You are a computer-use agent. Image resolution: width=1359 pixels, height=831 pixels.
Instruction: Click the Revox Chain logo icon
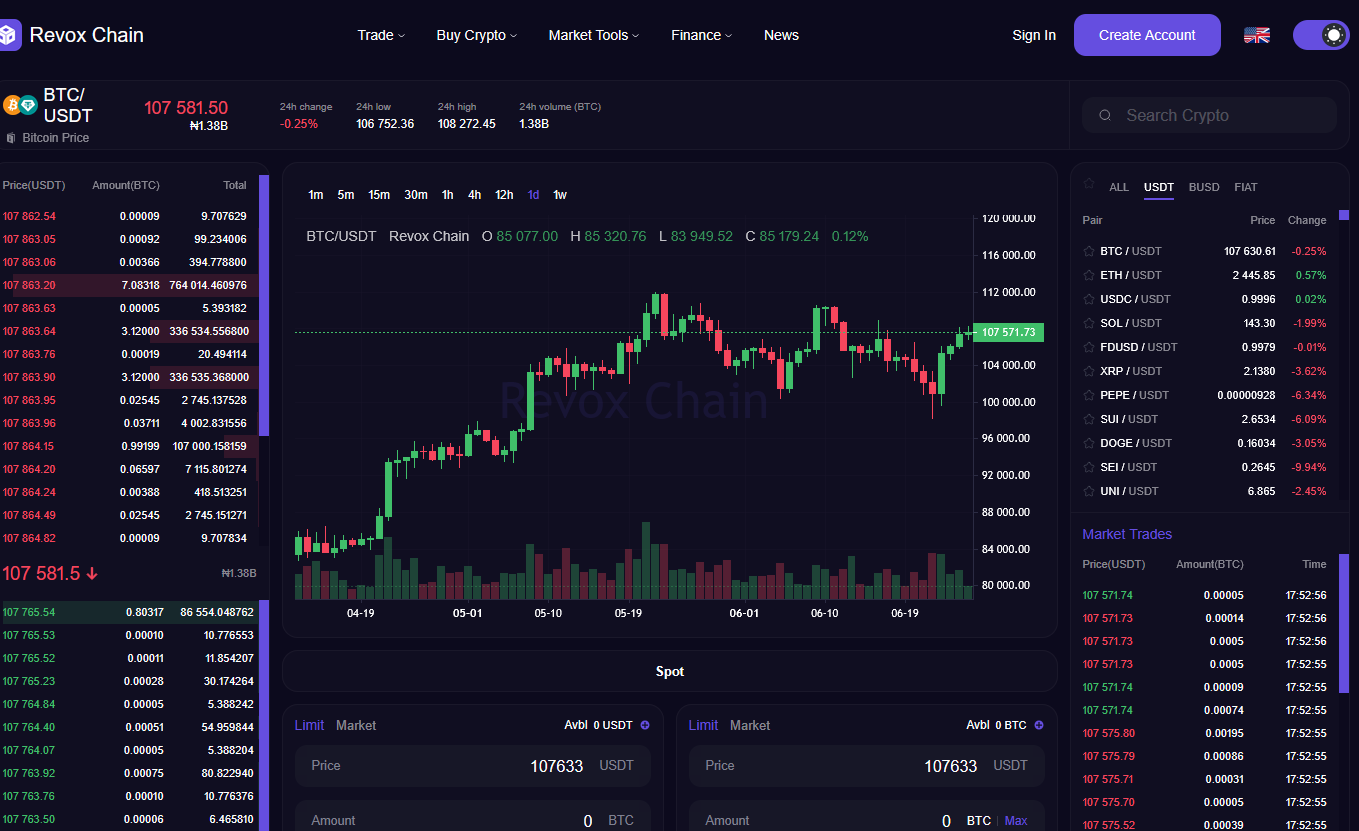[x=9, y=35]
